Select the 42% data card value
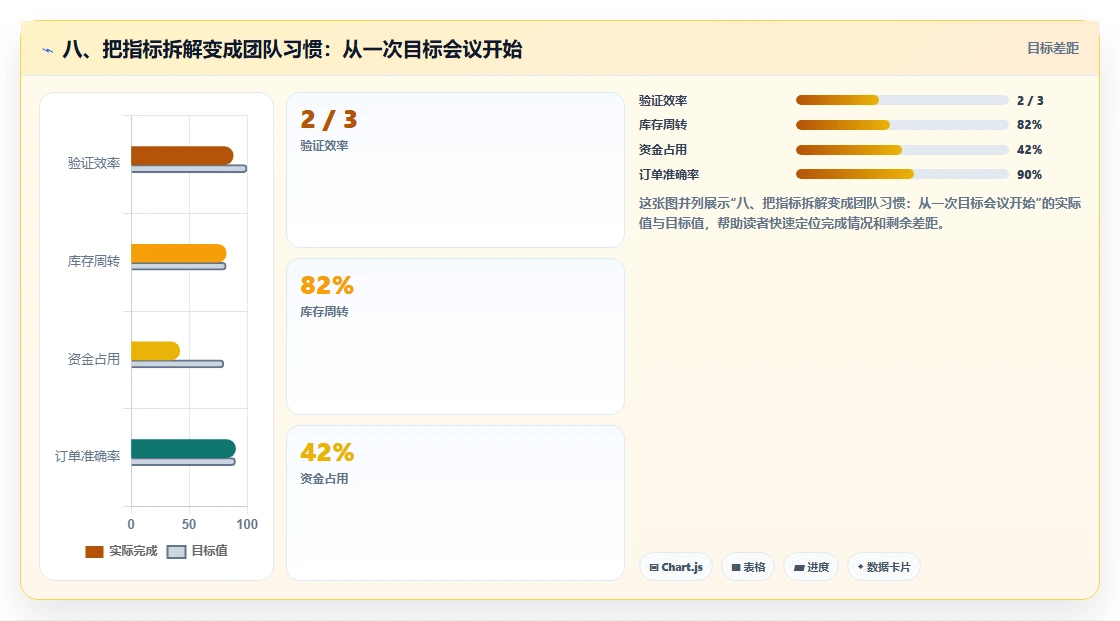1120x621 pixels. coord(327,452)
